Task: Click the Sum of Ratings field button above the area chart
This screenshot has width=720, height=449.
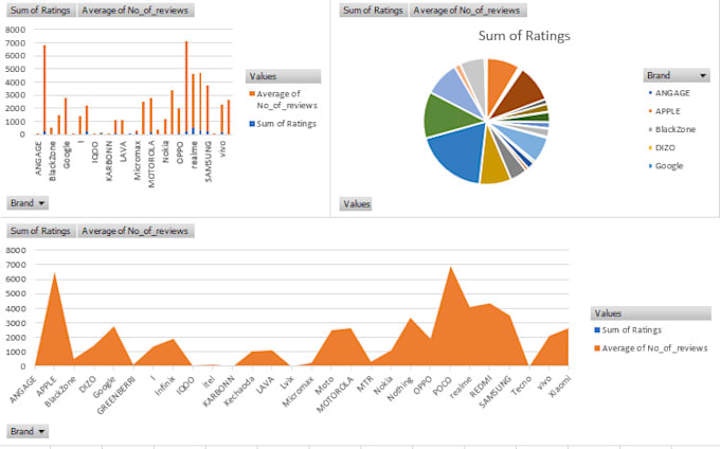Action: click(40, 231)
